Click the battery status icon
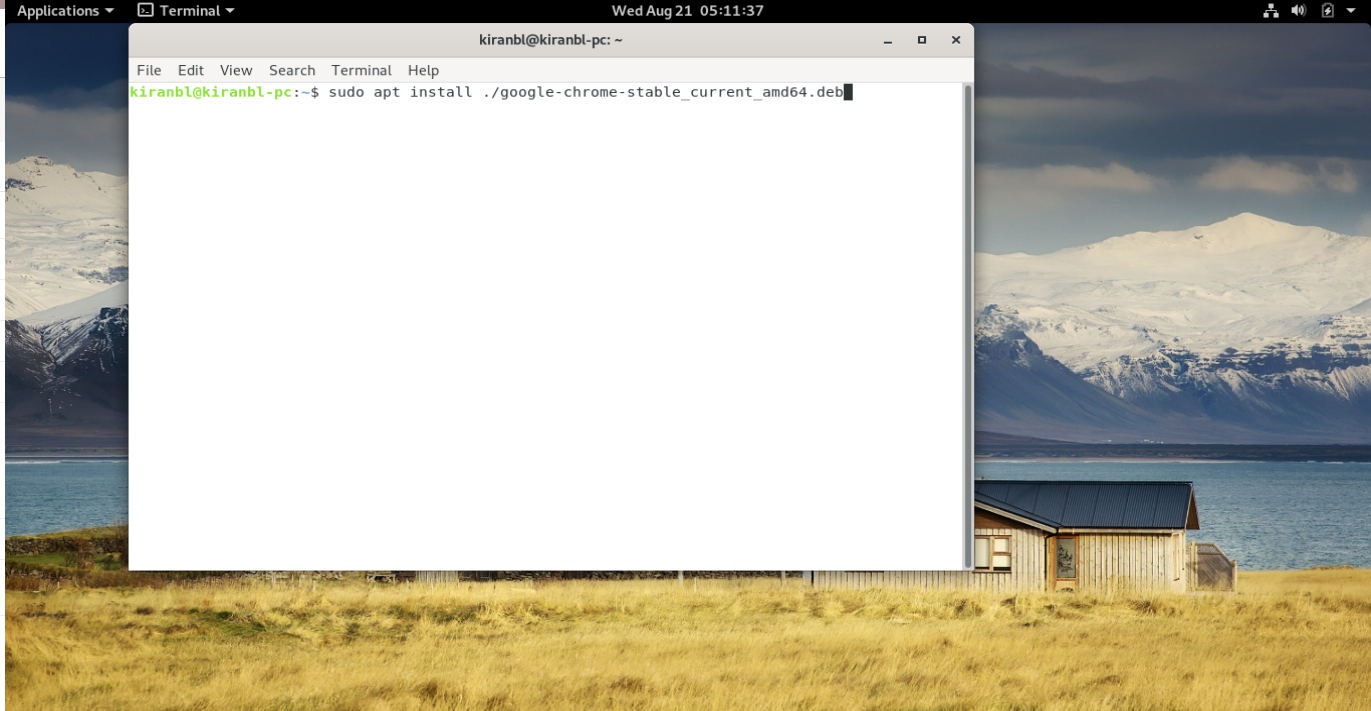The height and width of the screenshot is (711, 1371). (x=1327, y=11)
